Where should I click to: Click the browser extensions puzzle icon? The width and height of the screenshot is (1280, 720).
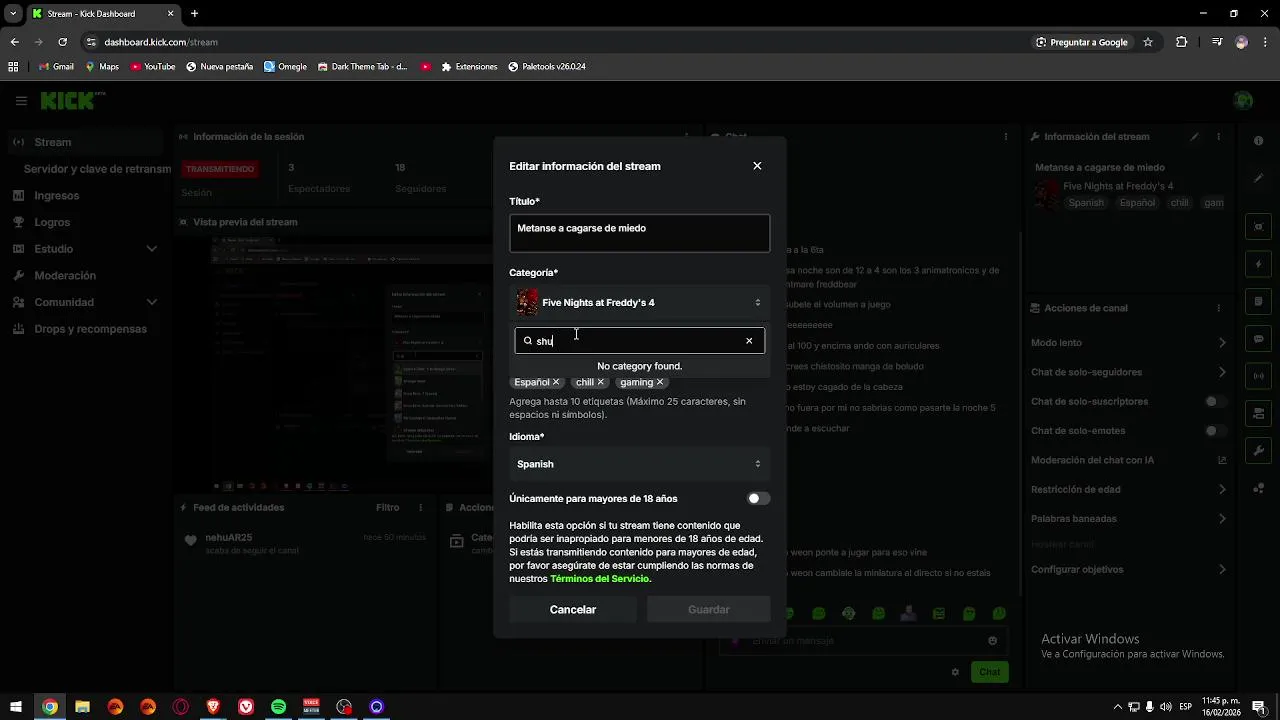coord(1181,42)
